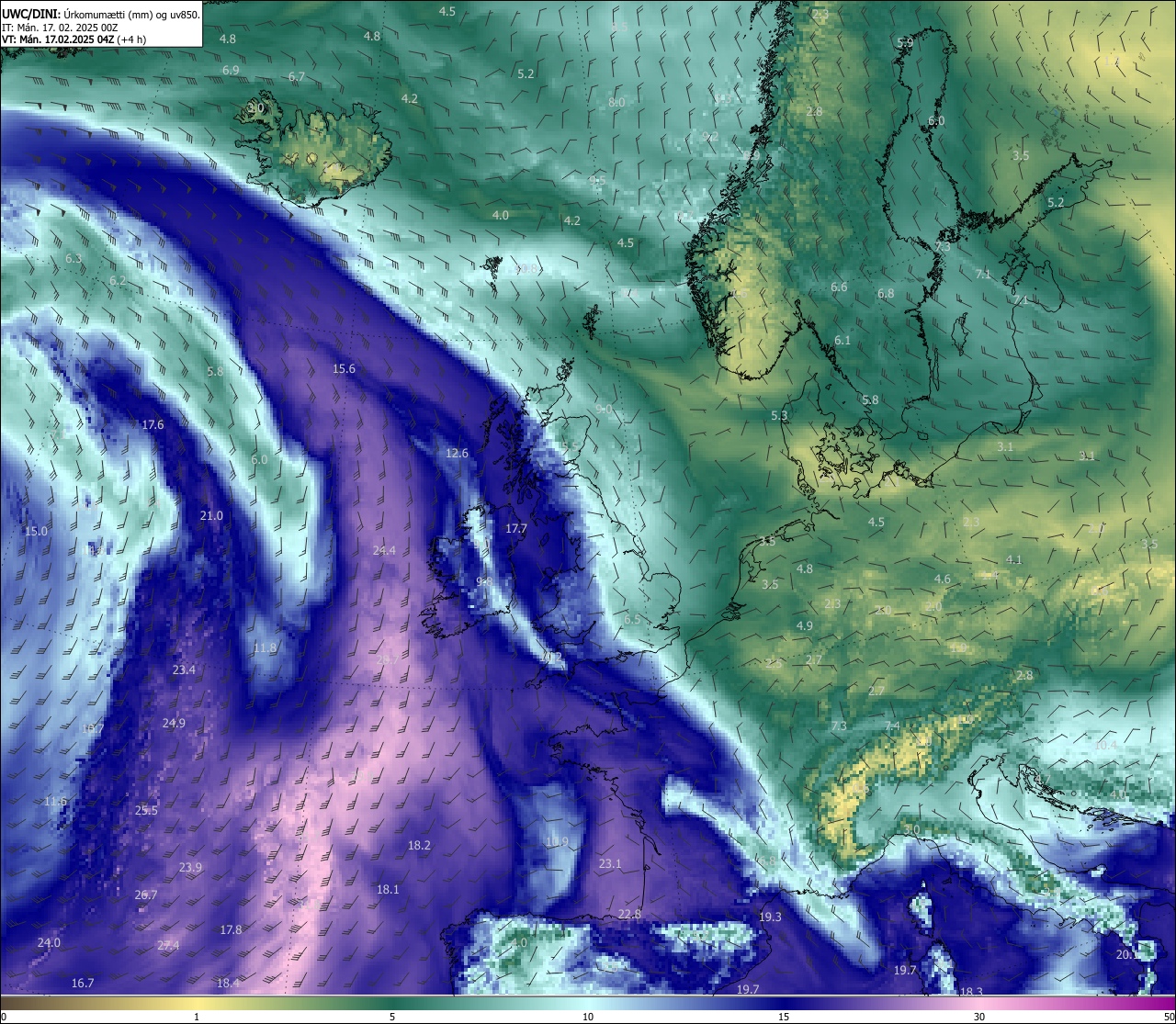This screenshot has width=1176, height=1024.
Task: Click the 26.7 value label
Action: [145, 895]
